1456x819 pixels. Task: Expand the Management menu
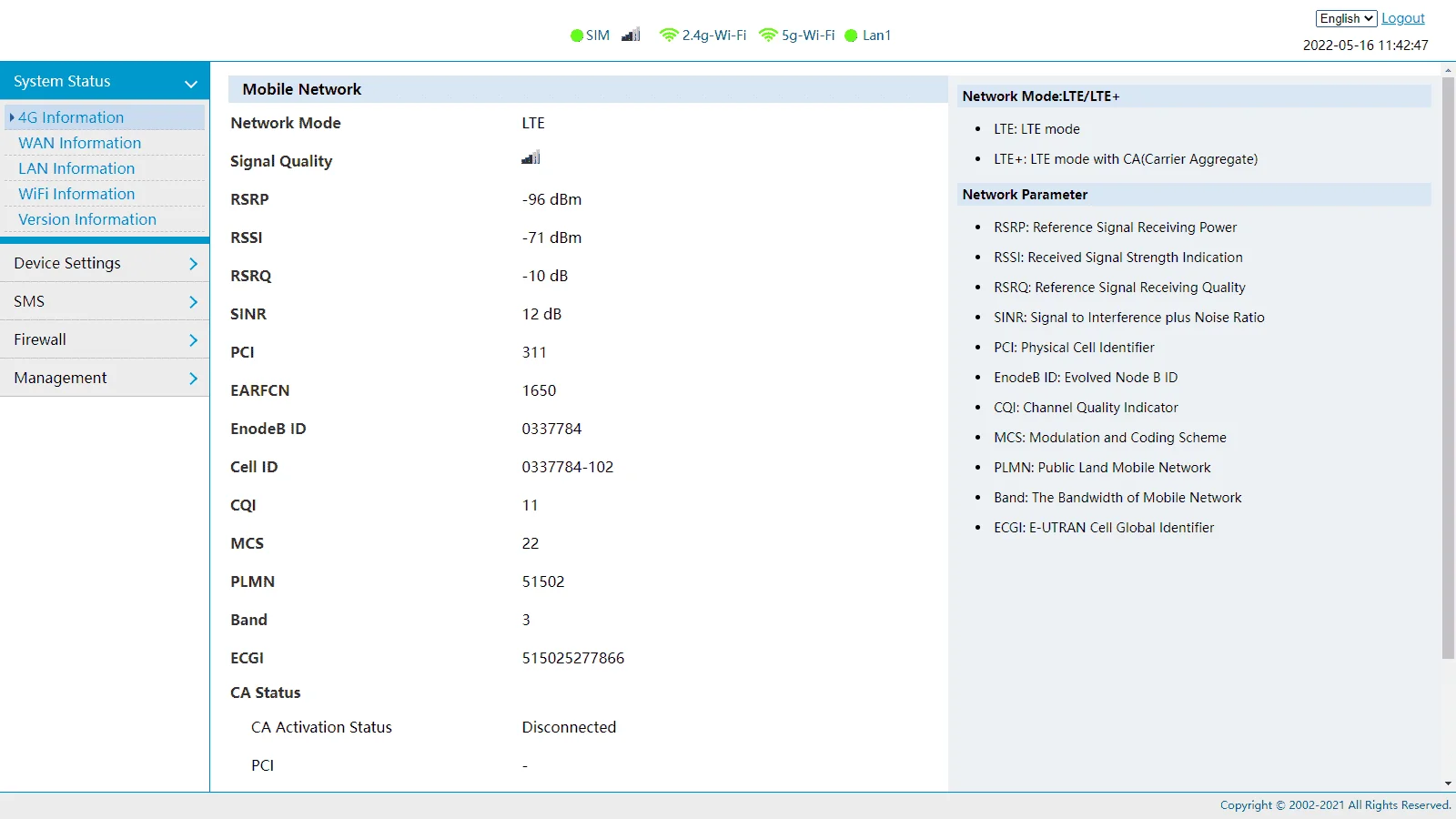coord(105,378)
